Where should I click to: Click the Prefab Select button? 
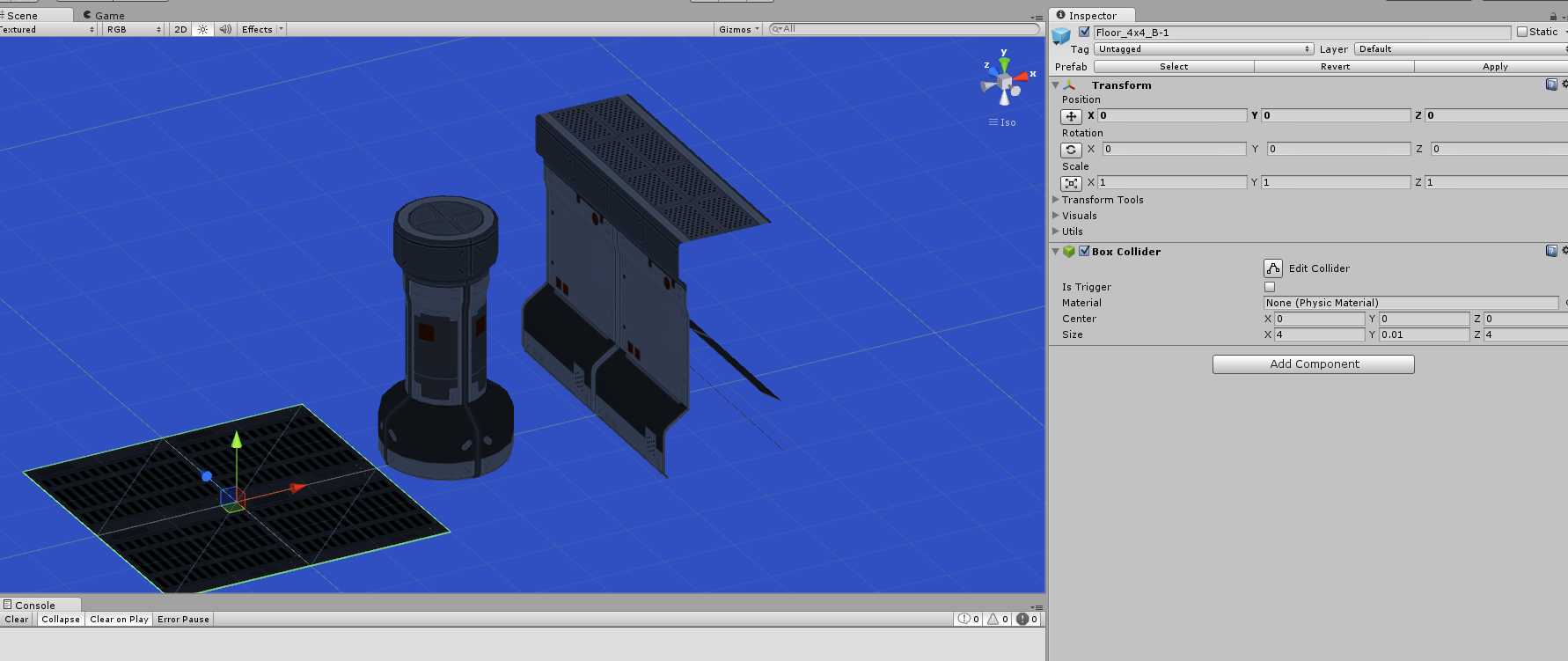click(x=1174, y=67)
